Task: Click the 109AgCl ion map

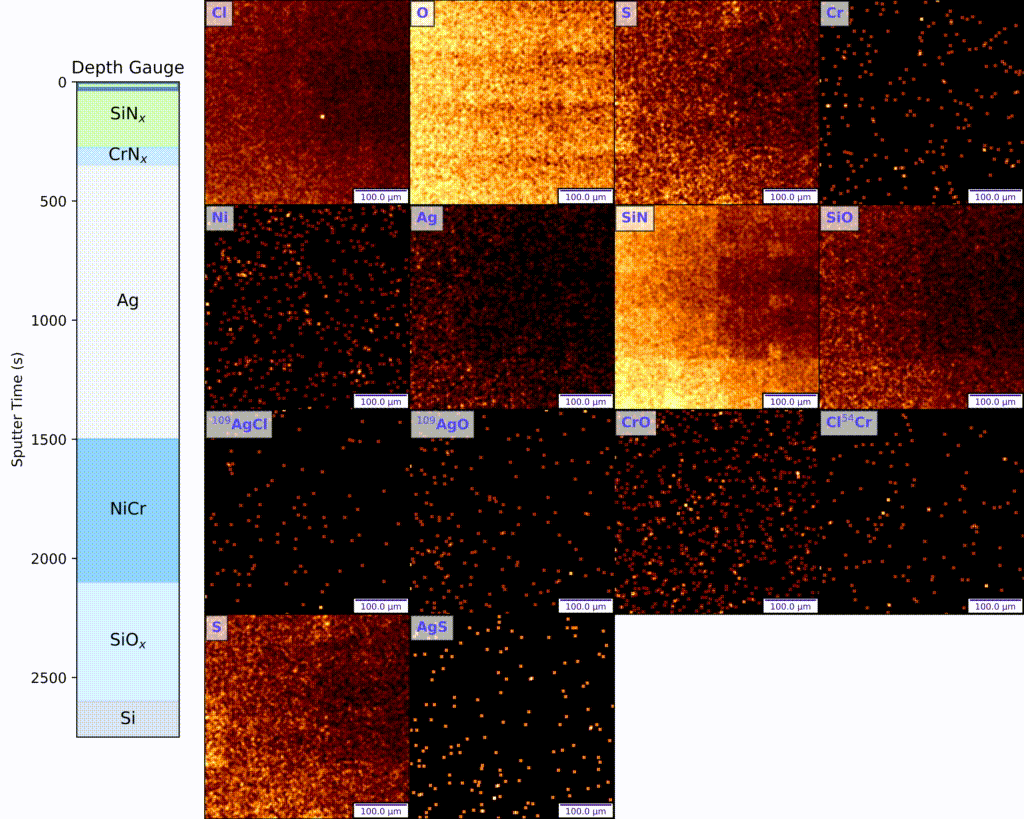Action: tap(307, 512)
